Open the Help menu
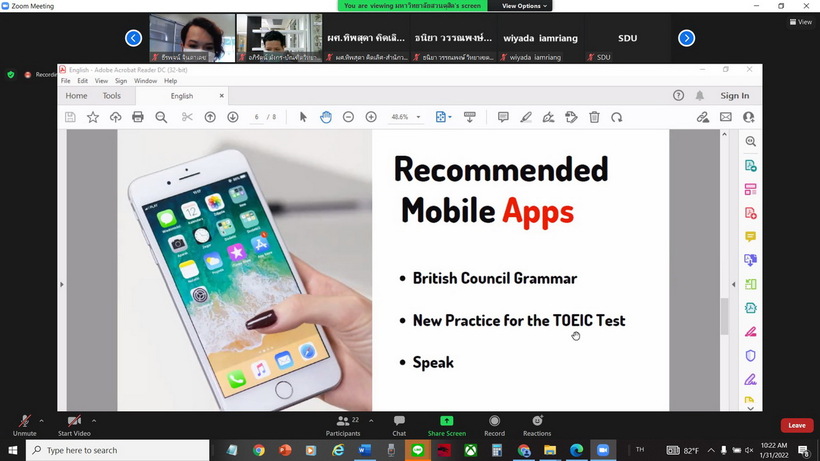 pos(170,81)
